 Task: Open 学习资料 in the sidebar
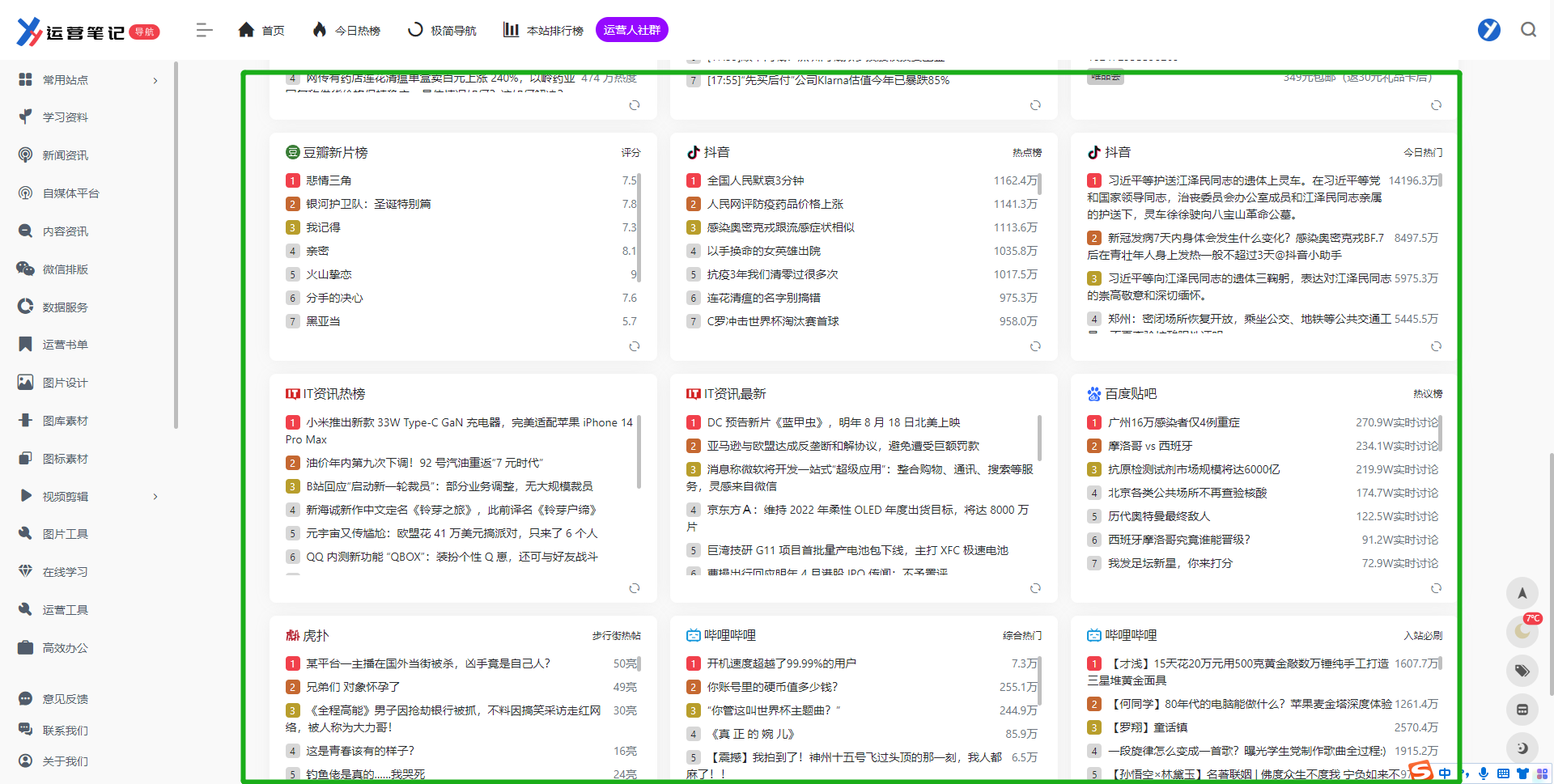pyautogui.click(x=66, y=117)
